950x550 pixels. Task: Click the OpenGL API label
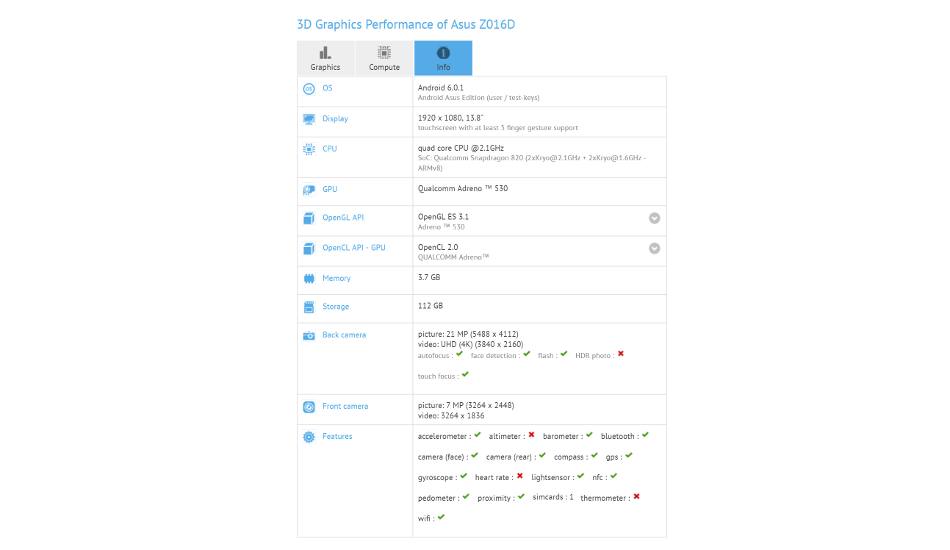click(x=343, y=217)
